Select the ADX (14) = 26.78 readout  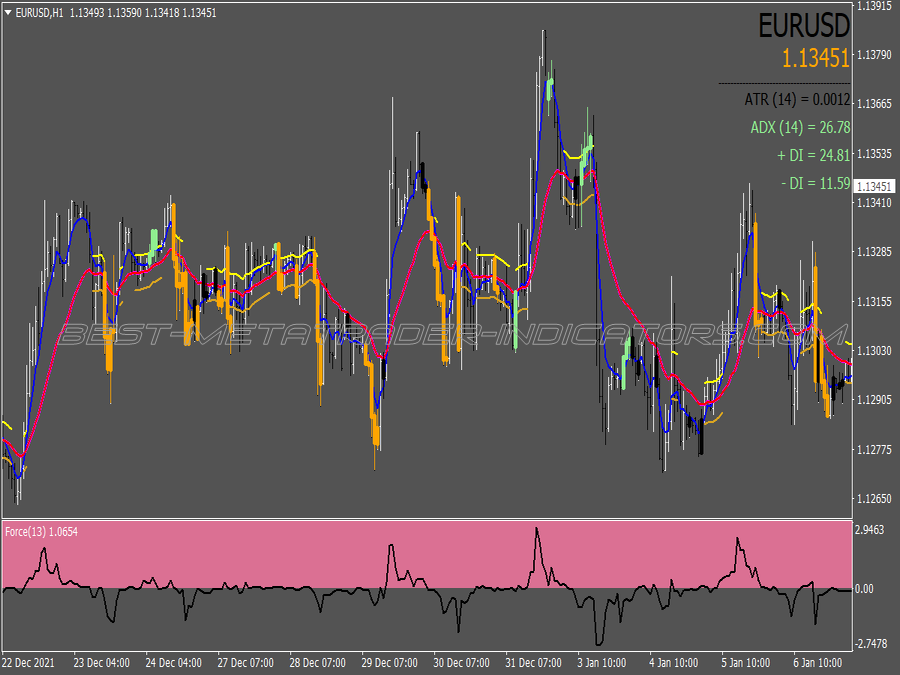(800, 127)
